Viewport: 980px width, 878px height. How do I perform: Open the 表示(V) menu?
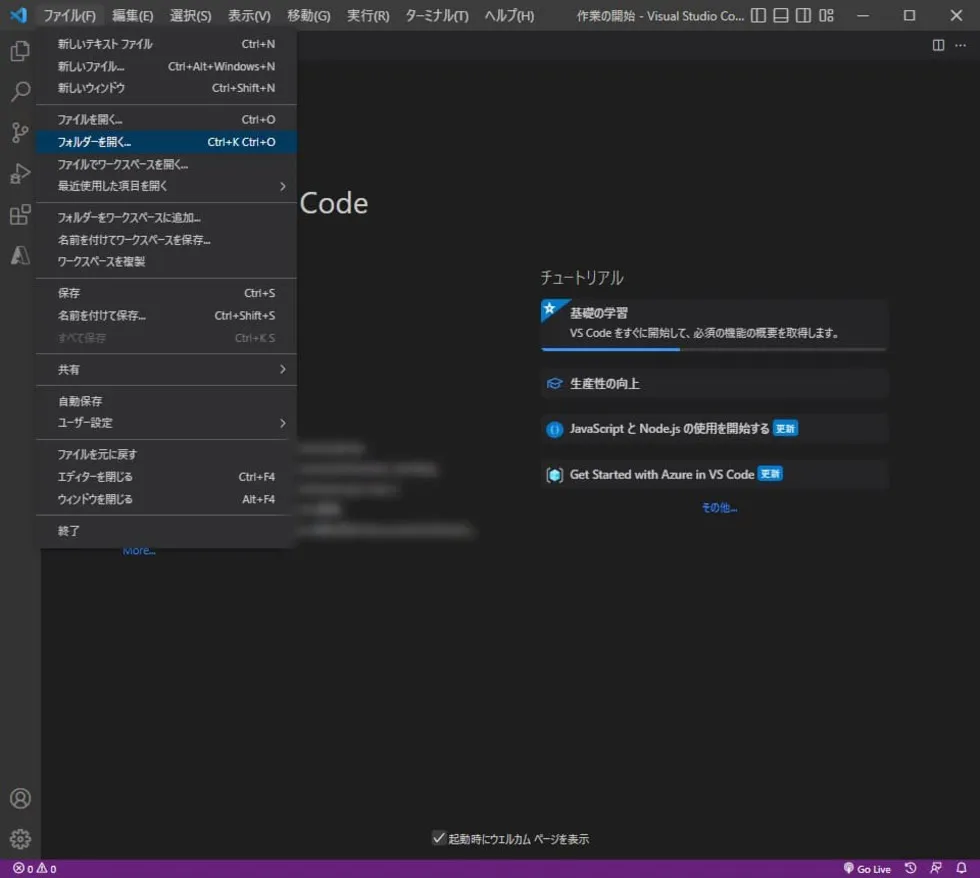pos(249,16)
